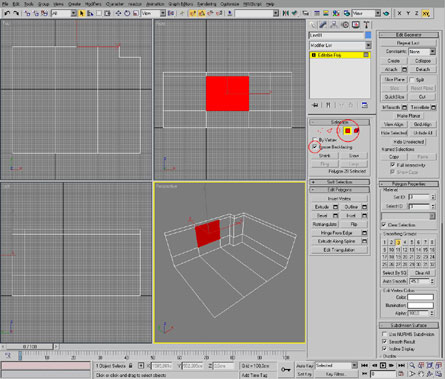Open the Modify command panel tab
The image size is (445, 379).
coord(323,25)
